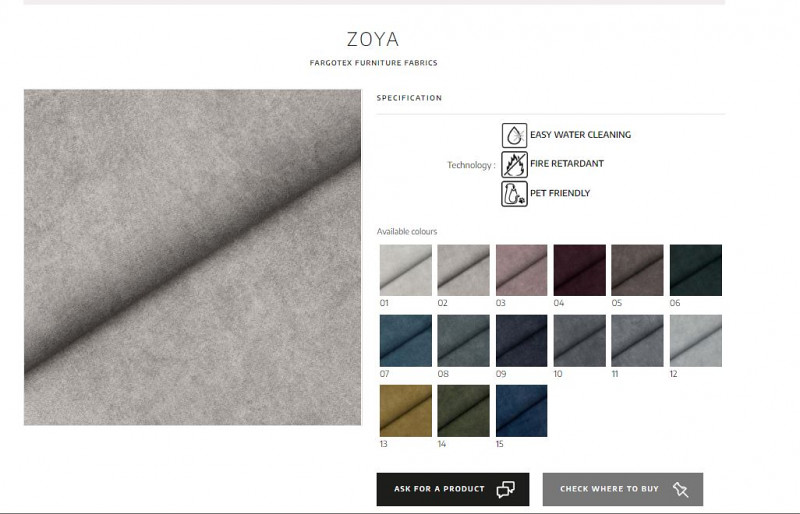Open the Ask For A Product form
Image resolution: width=800 pixels, height=514 pixels.
(x=453, y=489)
